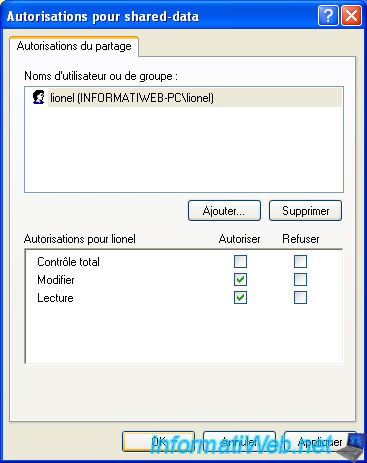This screenshot has width=367, height=463.
Task: Confirm with the OK button
Action: tap(159, 442)
